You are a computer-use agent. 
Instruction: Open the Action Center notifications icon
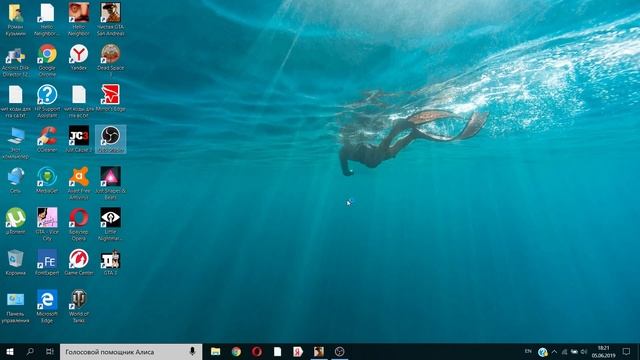point(627,351)
